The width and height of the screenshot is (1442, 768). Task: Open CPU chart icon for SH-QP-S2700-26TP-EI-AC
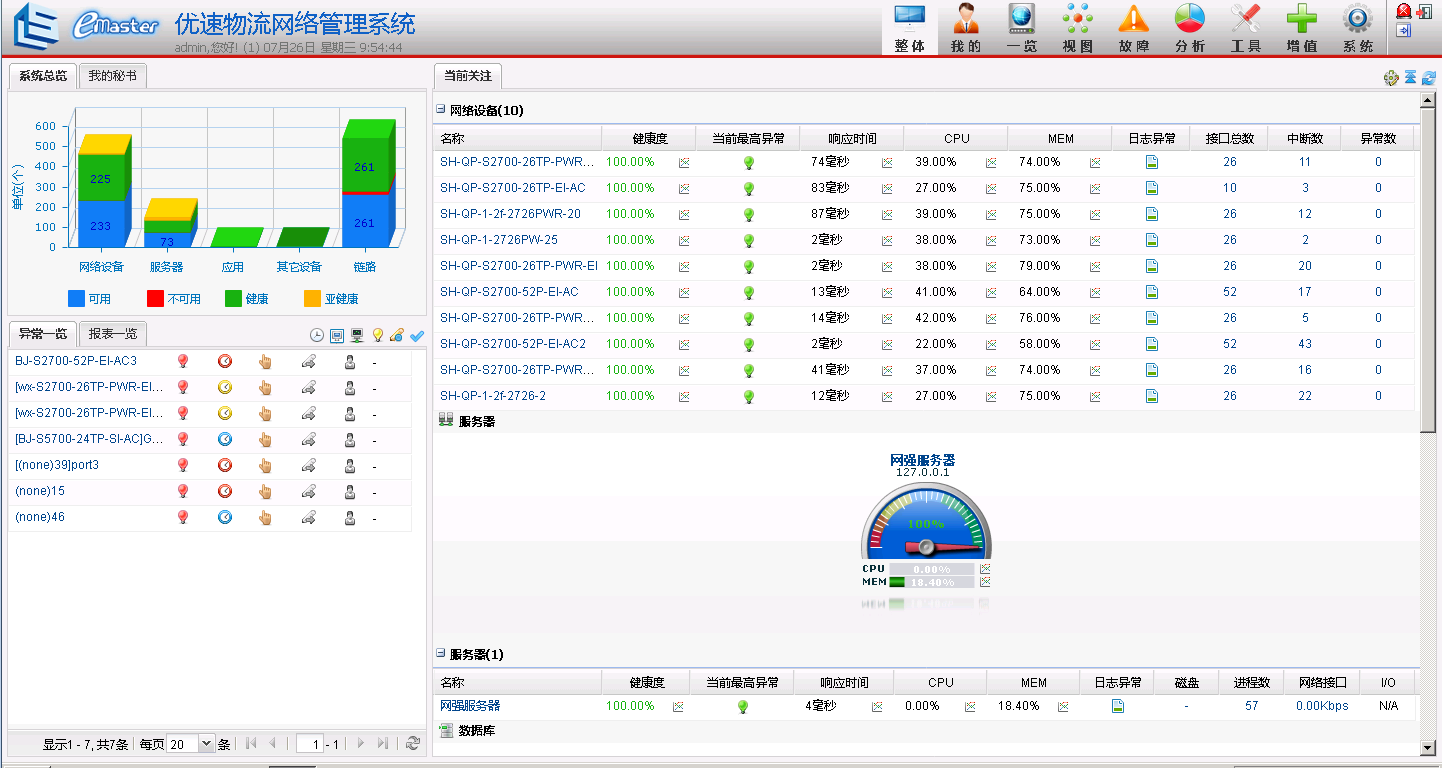click(x=991, y=188)
